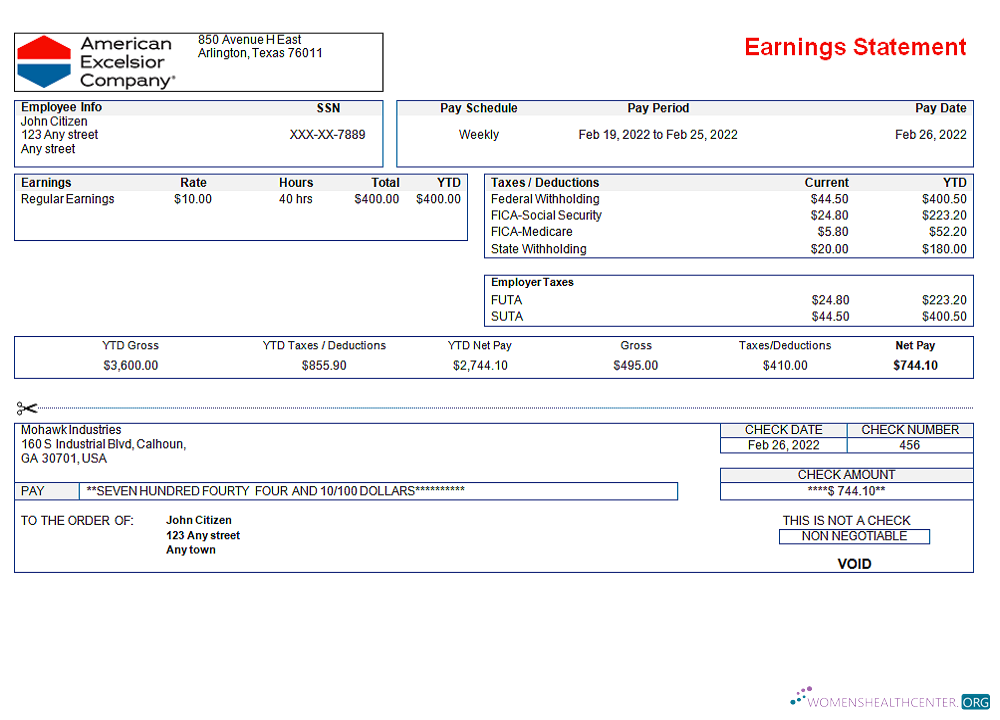Click the bold Net Pay amount $744.10

click(x=915, y=366)
